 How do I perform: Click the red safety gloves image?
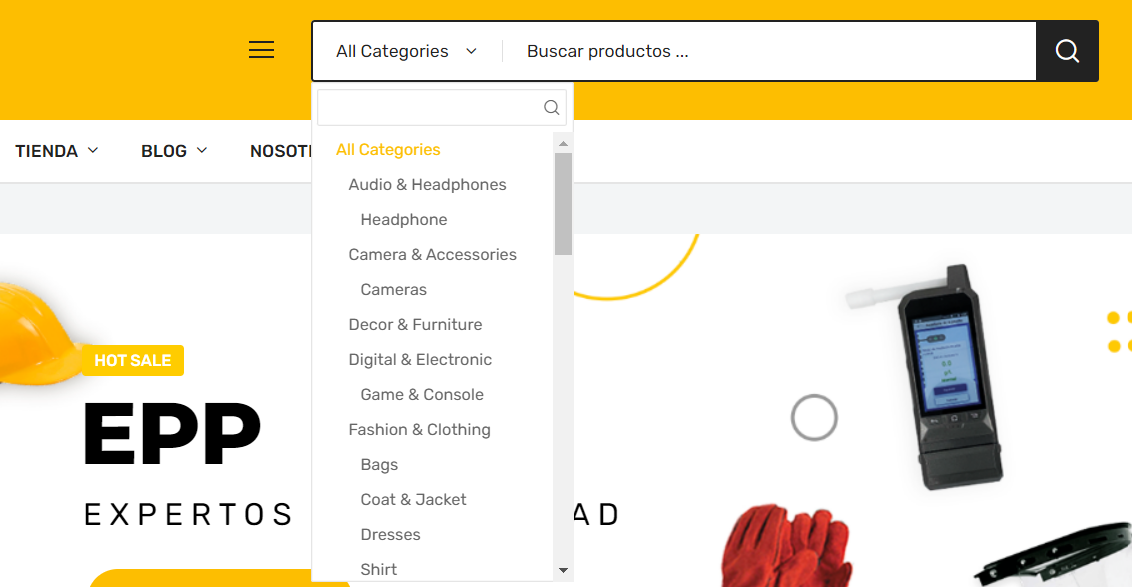[x=787, y=546]
